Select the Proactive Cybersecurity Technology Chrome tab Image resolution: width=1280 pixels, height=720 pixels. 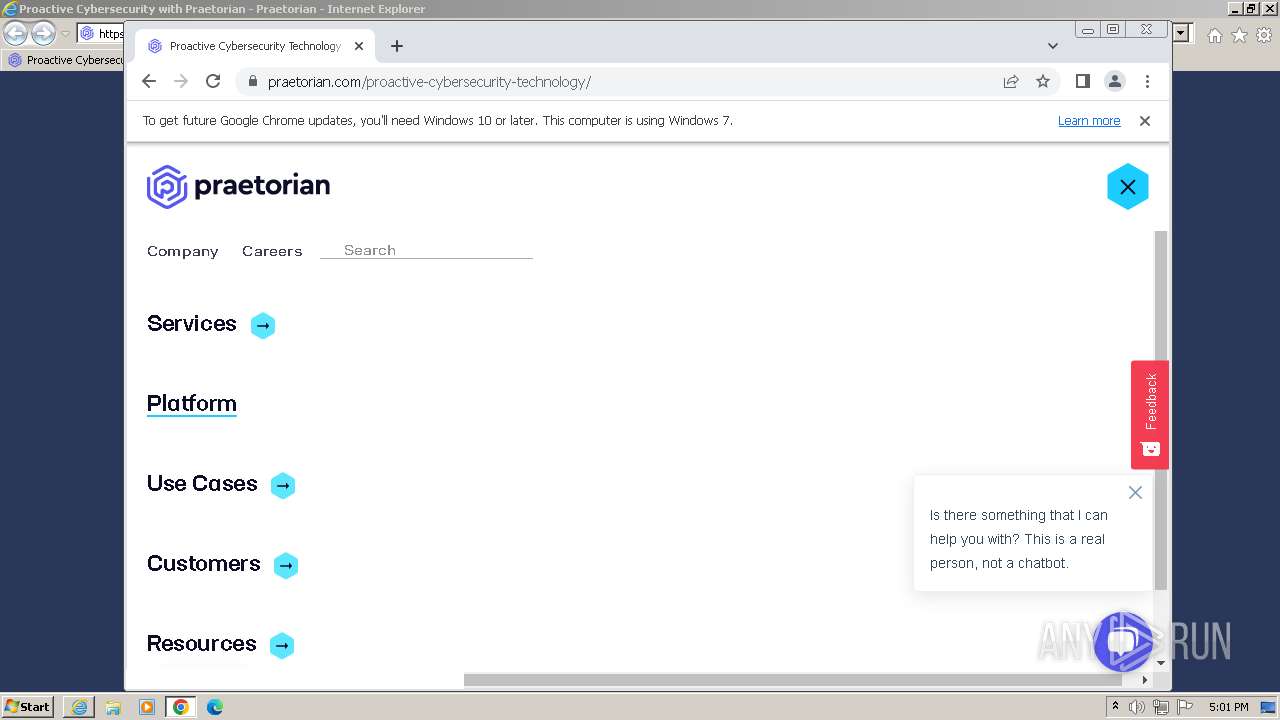coord(256,46)
